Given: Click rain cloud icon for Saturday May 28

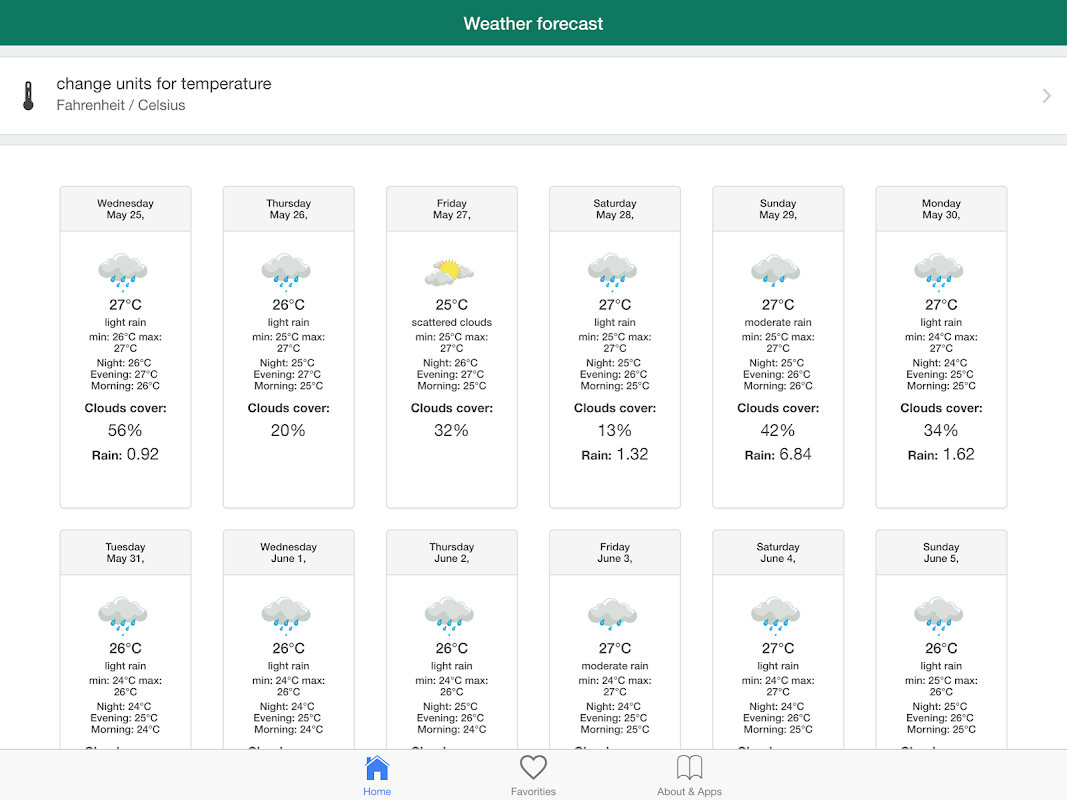Looking at the screenshot, I should pos(612,272).
